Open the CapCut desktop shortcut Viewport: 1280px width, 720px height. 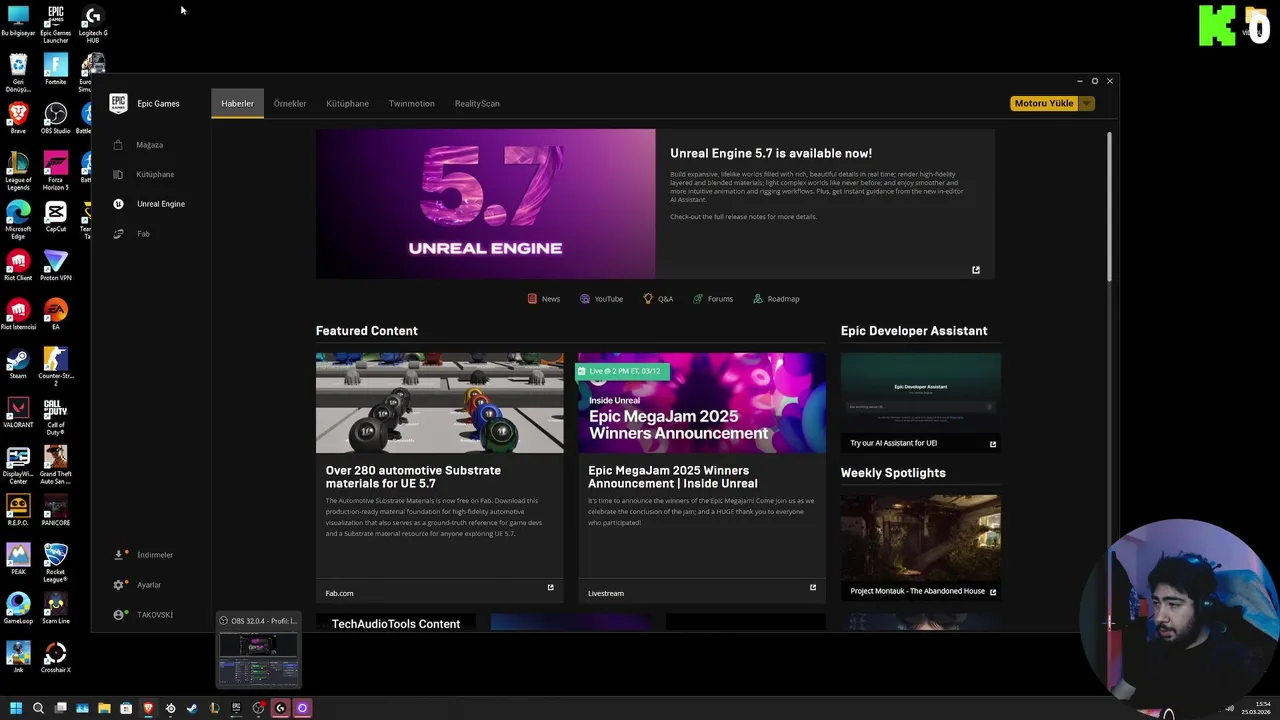pyautogui.click(x=55, y=216)
